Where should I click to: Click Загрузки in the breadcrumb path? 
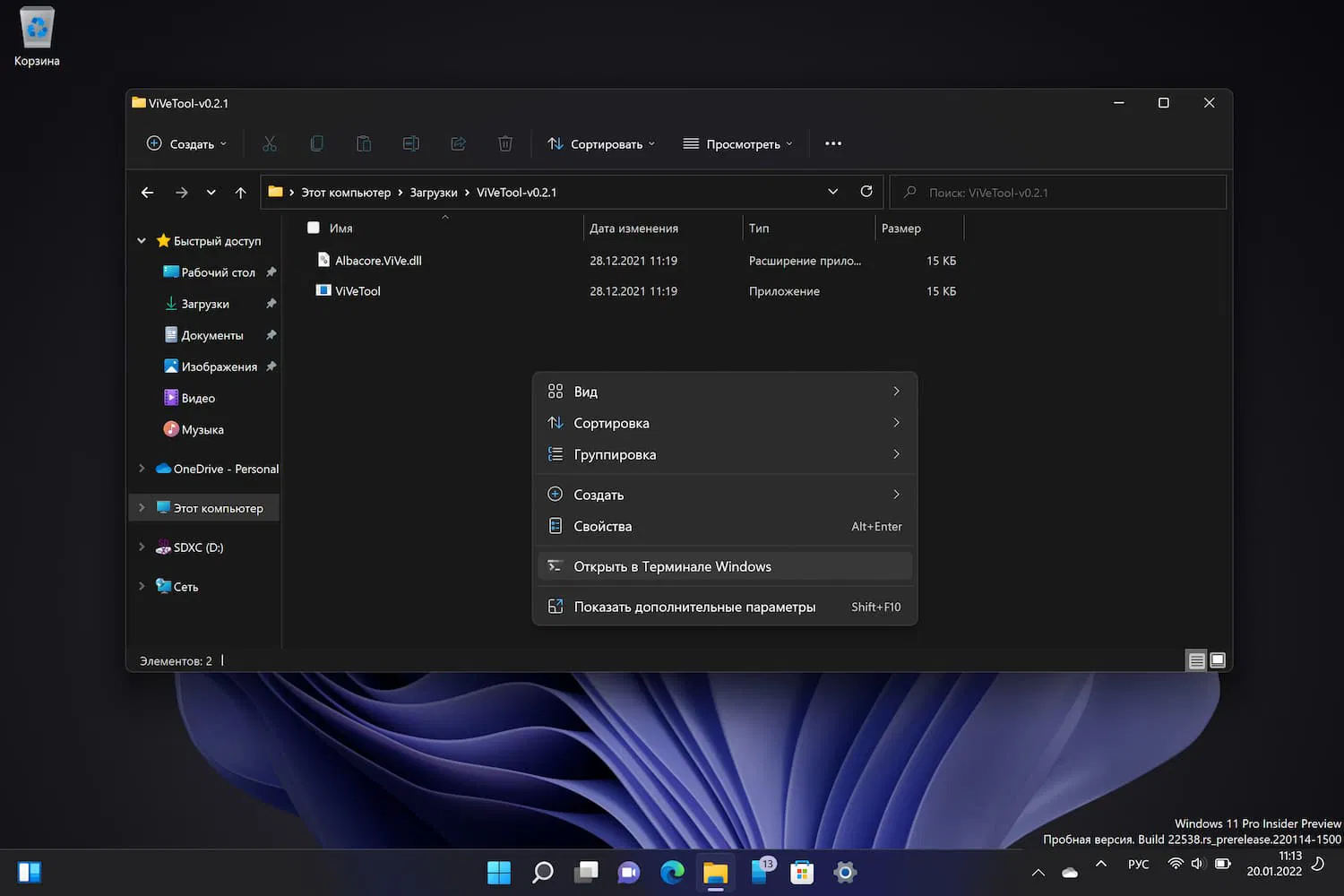click(x=434, y=193)
